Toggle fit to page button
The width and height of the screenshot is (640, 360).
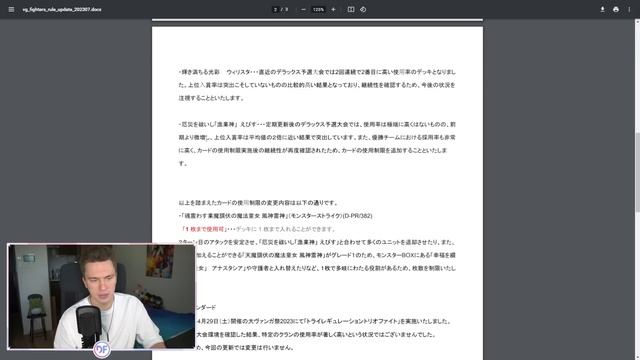click(x=351, y=9)
